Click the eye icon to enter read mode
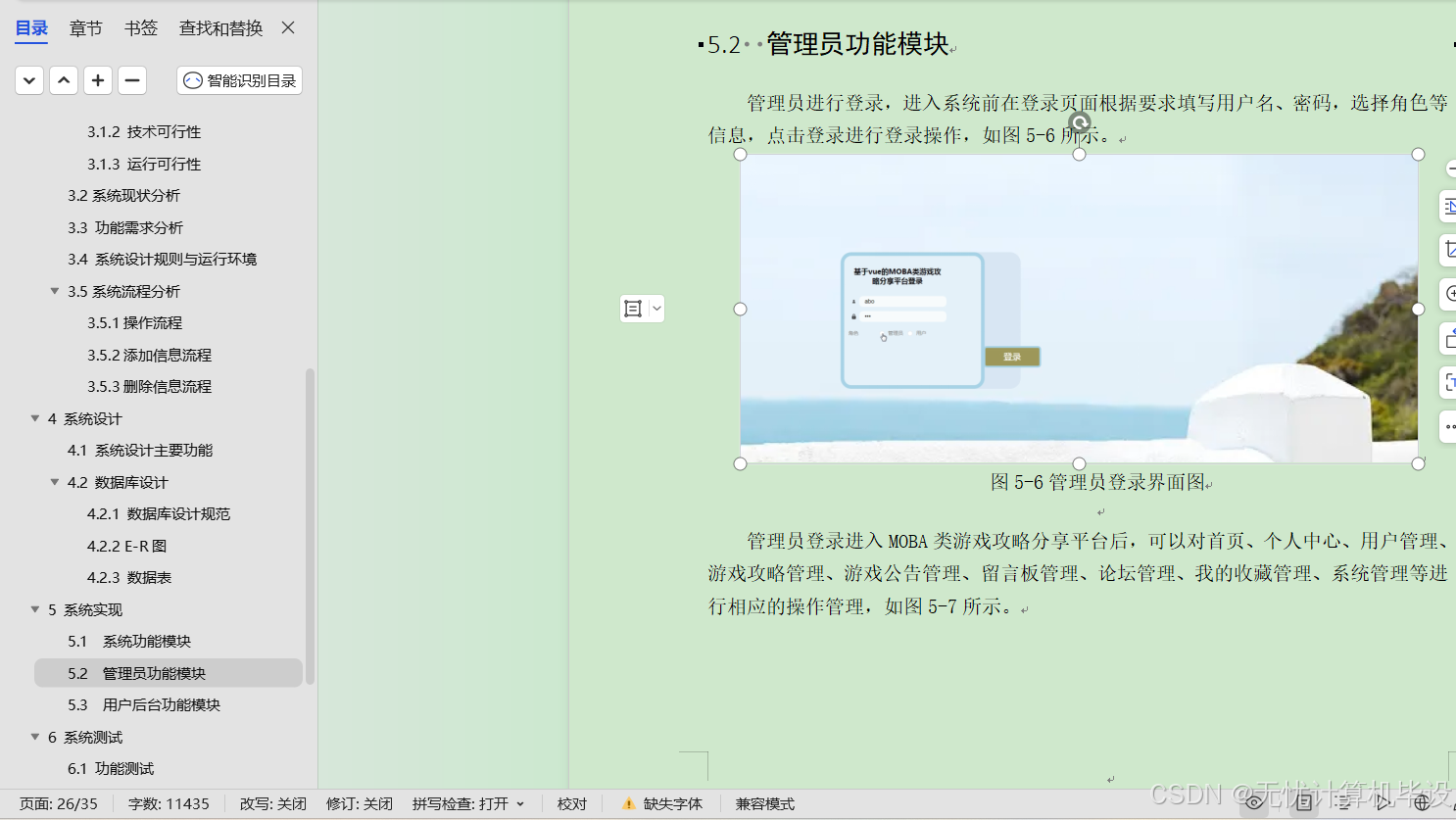Viewport: 1456px width, 820px height. click(x=1254, y=801)
